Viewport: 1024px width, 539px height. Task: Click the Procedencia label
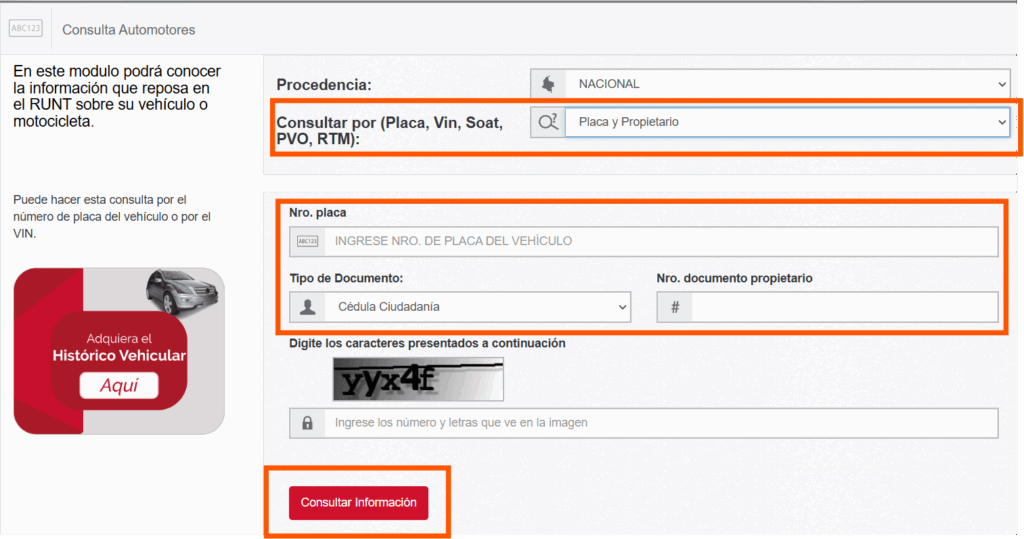[x=324, y=84]
